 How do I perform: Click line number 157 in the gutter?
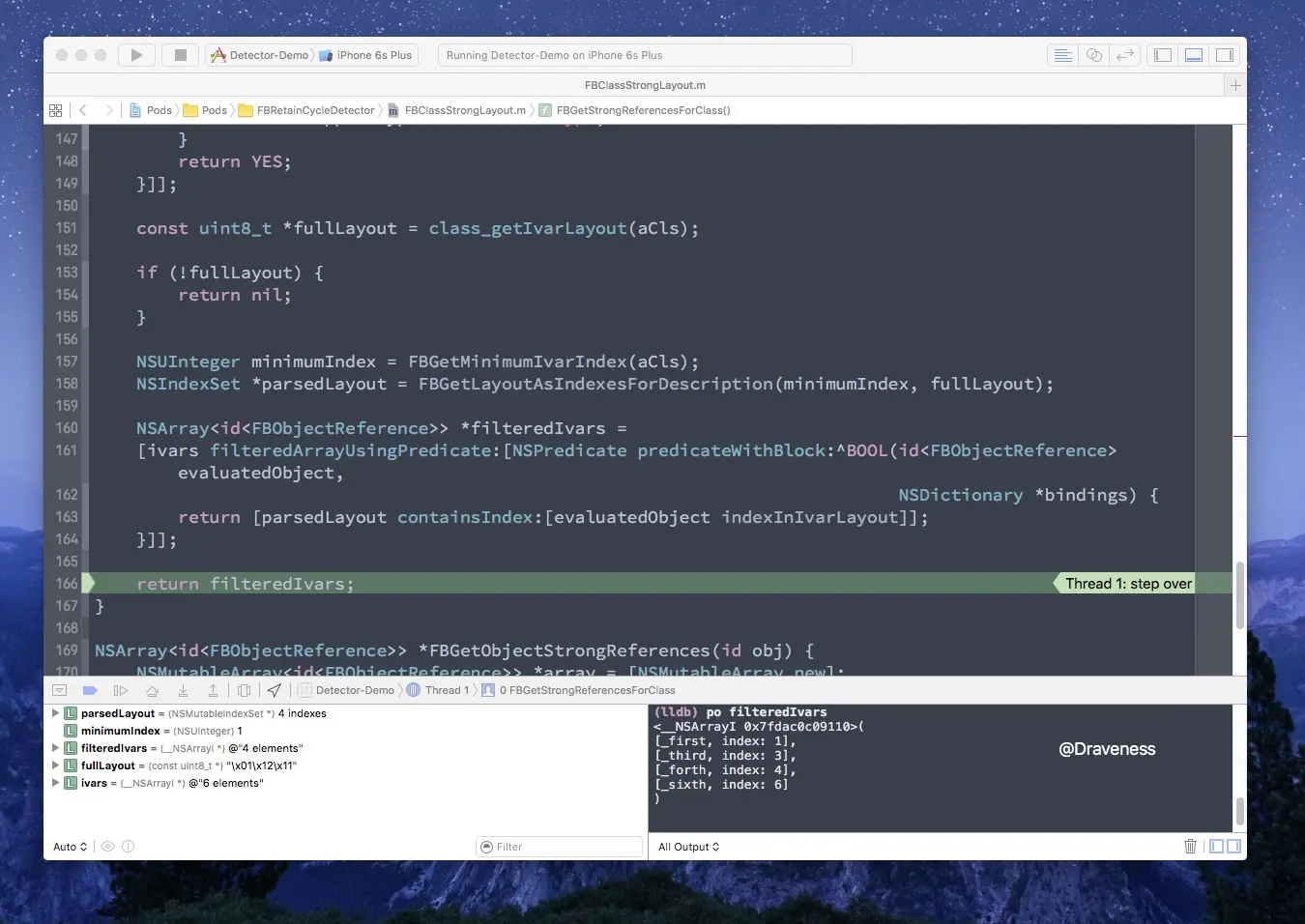pyautogui.click(x=67, y=361)
